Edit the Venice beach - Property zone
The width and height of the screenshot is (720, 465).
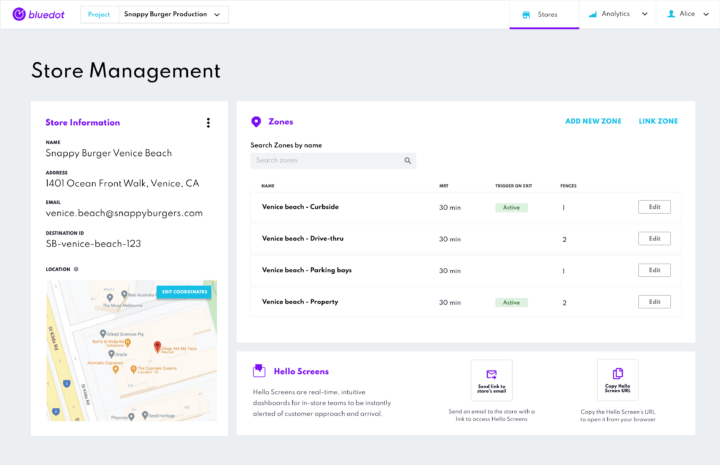coord(654,302)
